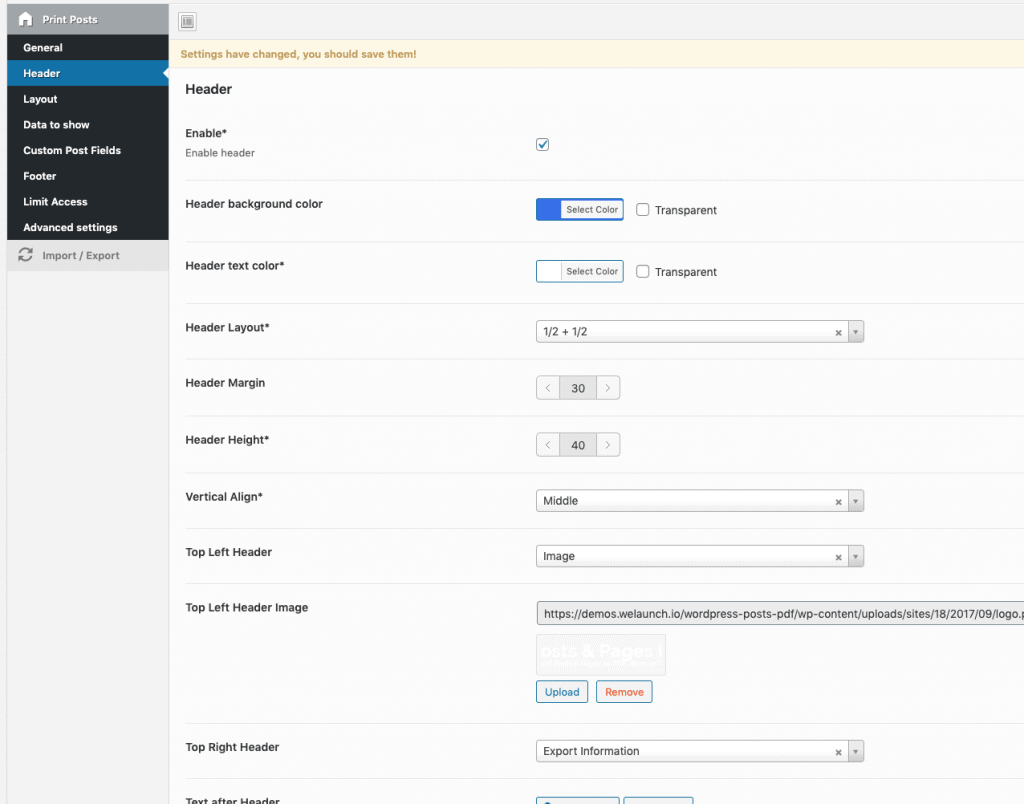This screenshot has height=804, width=1024.
Task: Click the Export Information combo box
Action: point(699,751)
